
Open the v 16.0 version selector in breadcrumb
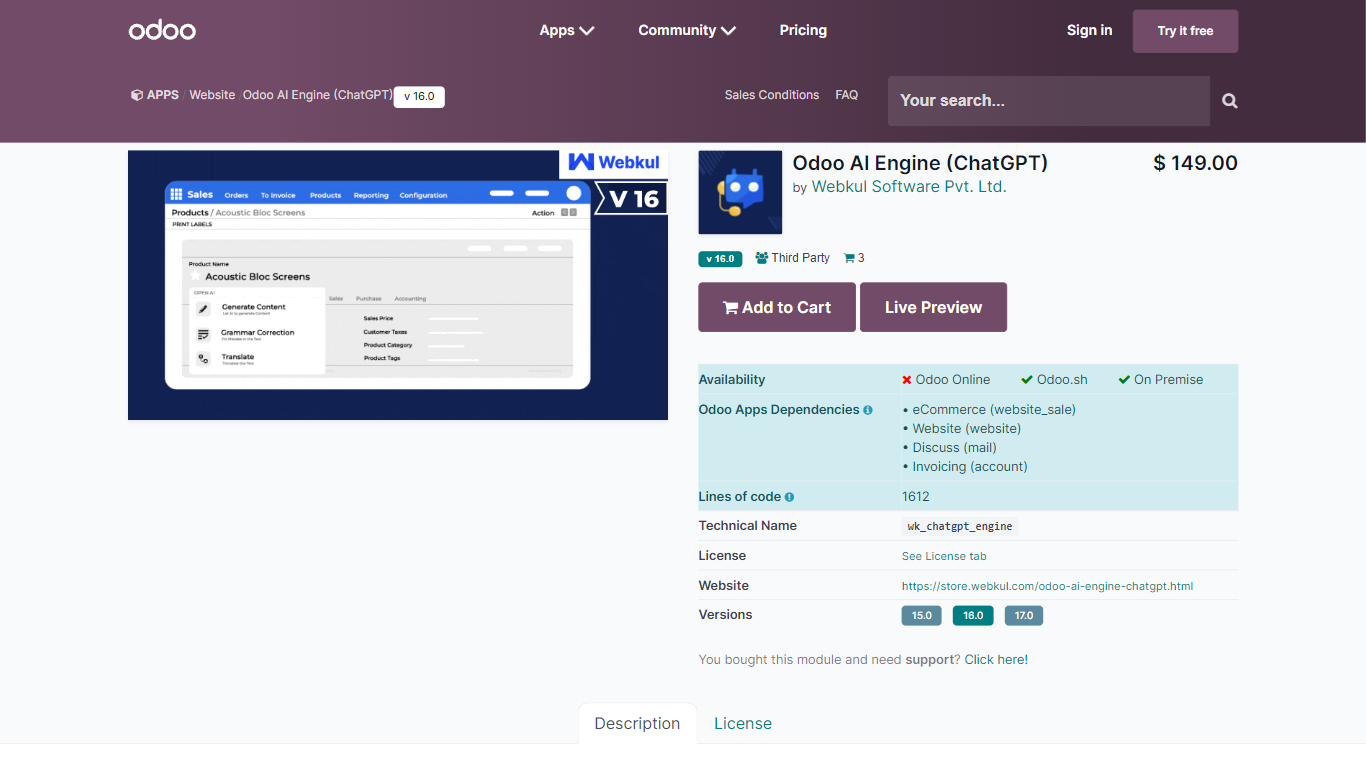pos(419,97)
